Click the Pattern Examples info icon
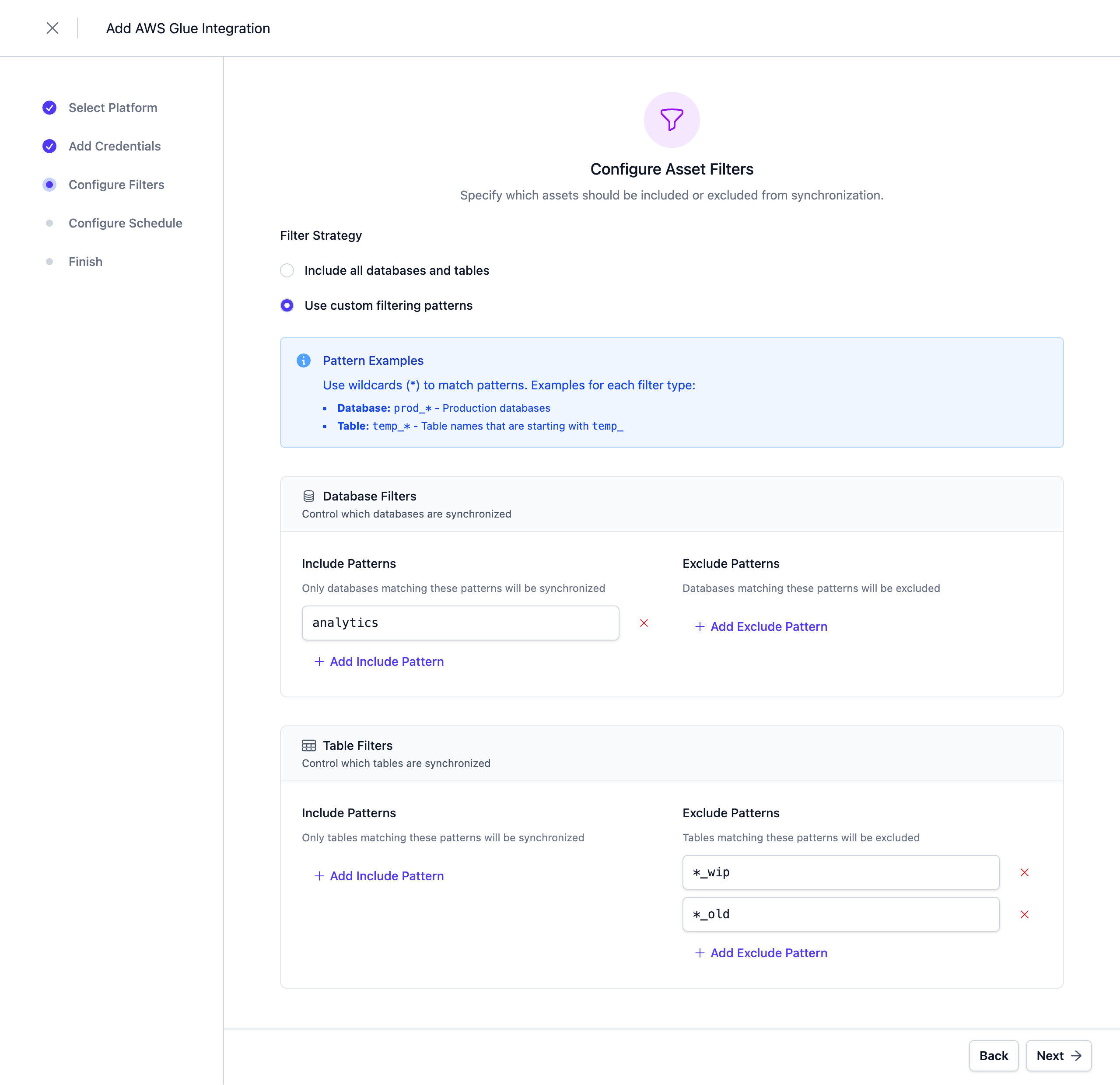This screenshot has width=1120, height=1085. 304,360
